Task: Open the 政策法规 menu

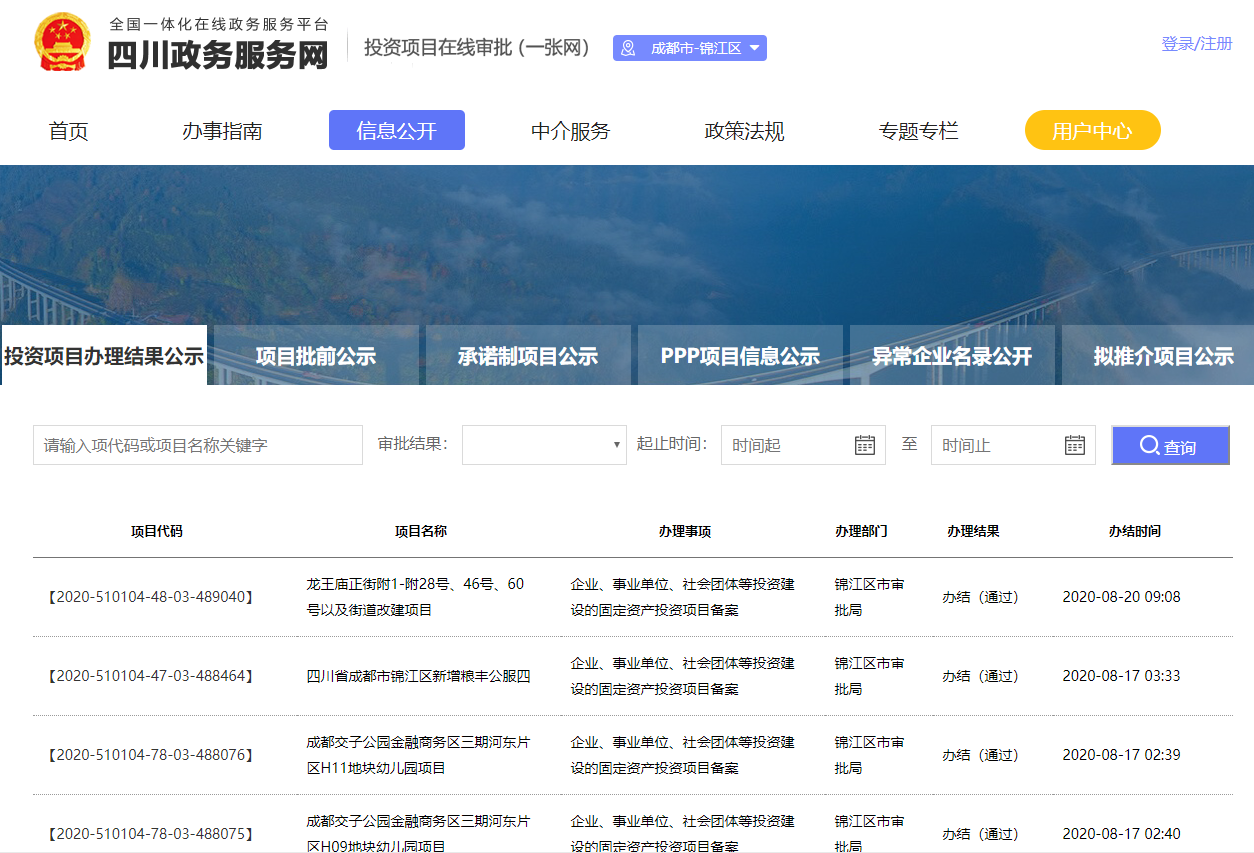Action: (x=744, y=131)
